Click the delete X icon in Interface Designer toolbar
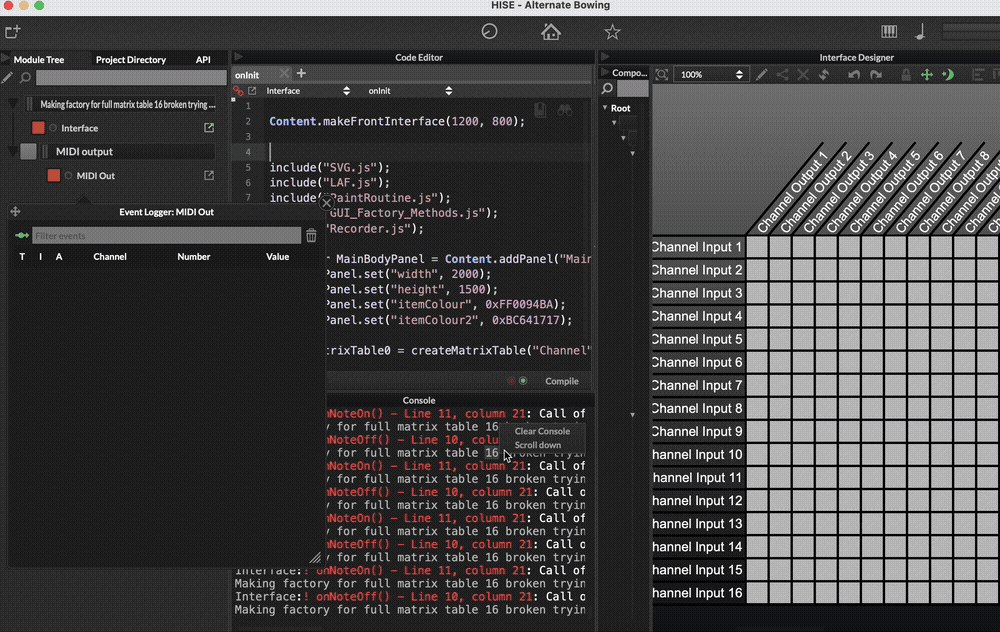Viewport: 1000px width, 632px height. 803,75
